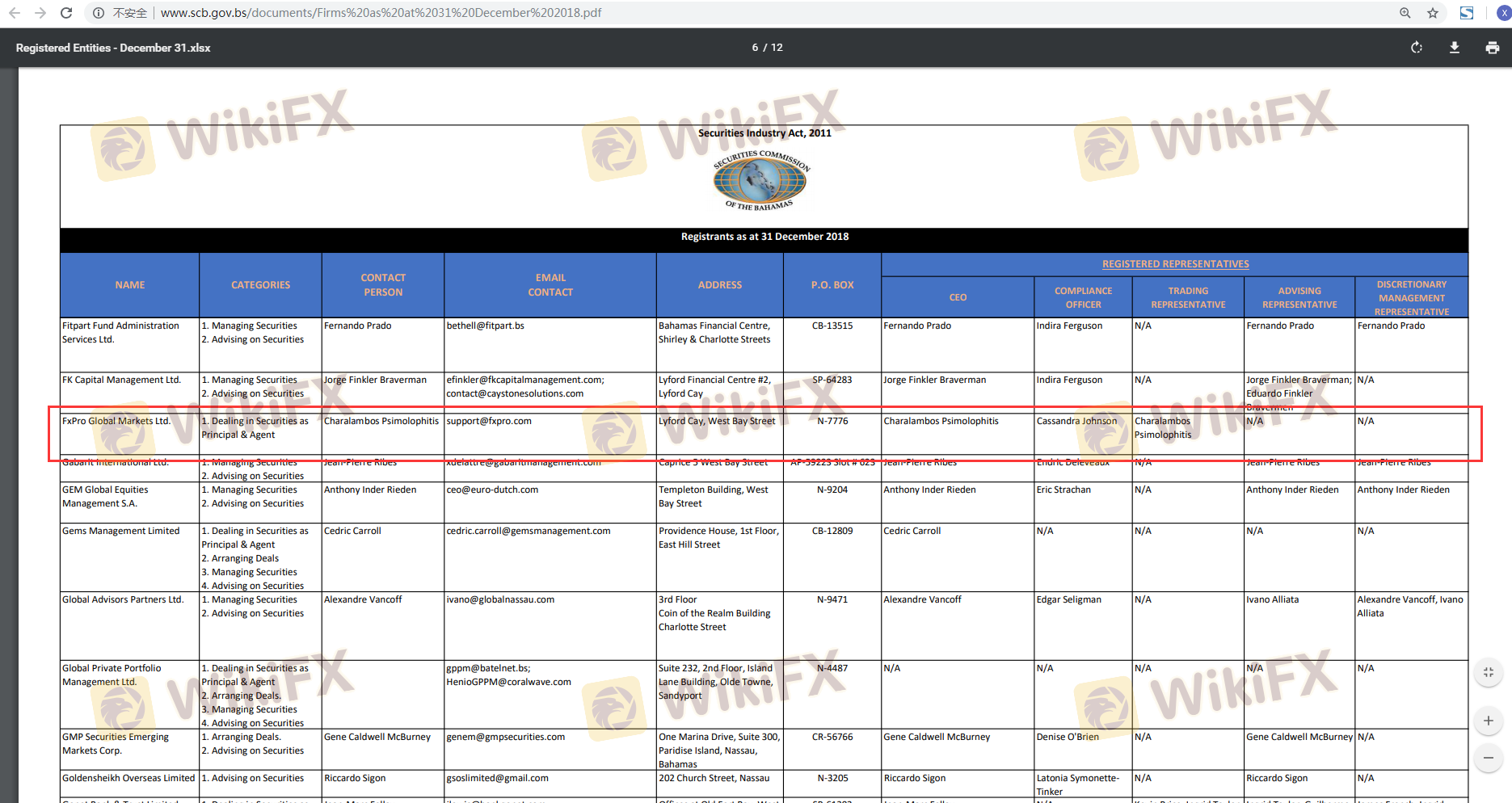Open the browser zoom magnifier icon
This screenshot has height=803, width=1512.
pos(1405,13)
